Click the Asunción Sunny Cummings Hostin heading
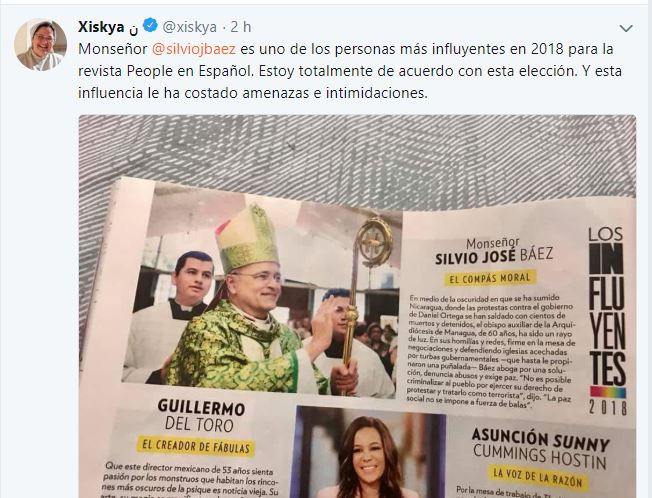Image resolution: width=652 pixels, height=498 pixels. pos(540,449)
